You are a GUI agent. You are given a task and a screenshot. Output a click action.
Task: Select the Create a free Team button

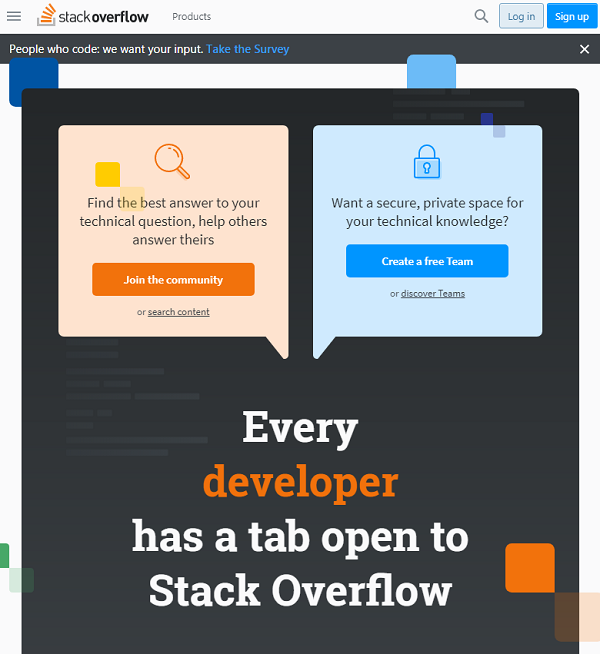pos(427,261)
